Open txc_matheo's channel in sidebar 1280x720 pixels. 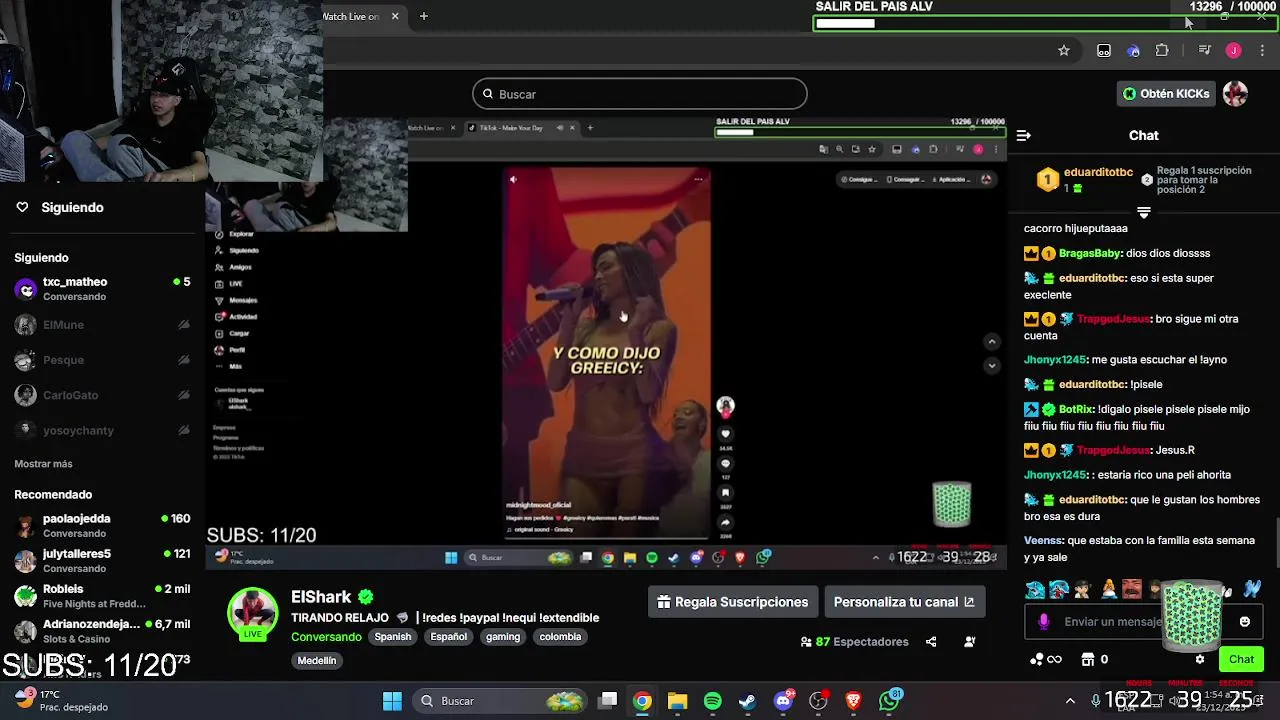102,289
